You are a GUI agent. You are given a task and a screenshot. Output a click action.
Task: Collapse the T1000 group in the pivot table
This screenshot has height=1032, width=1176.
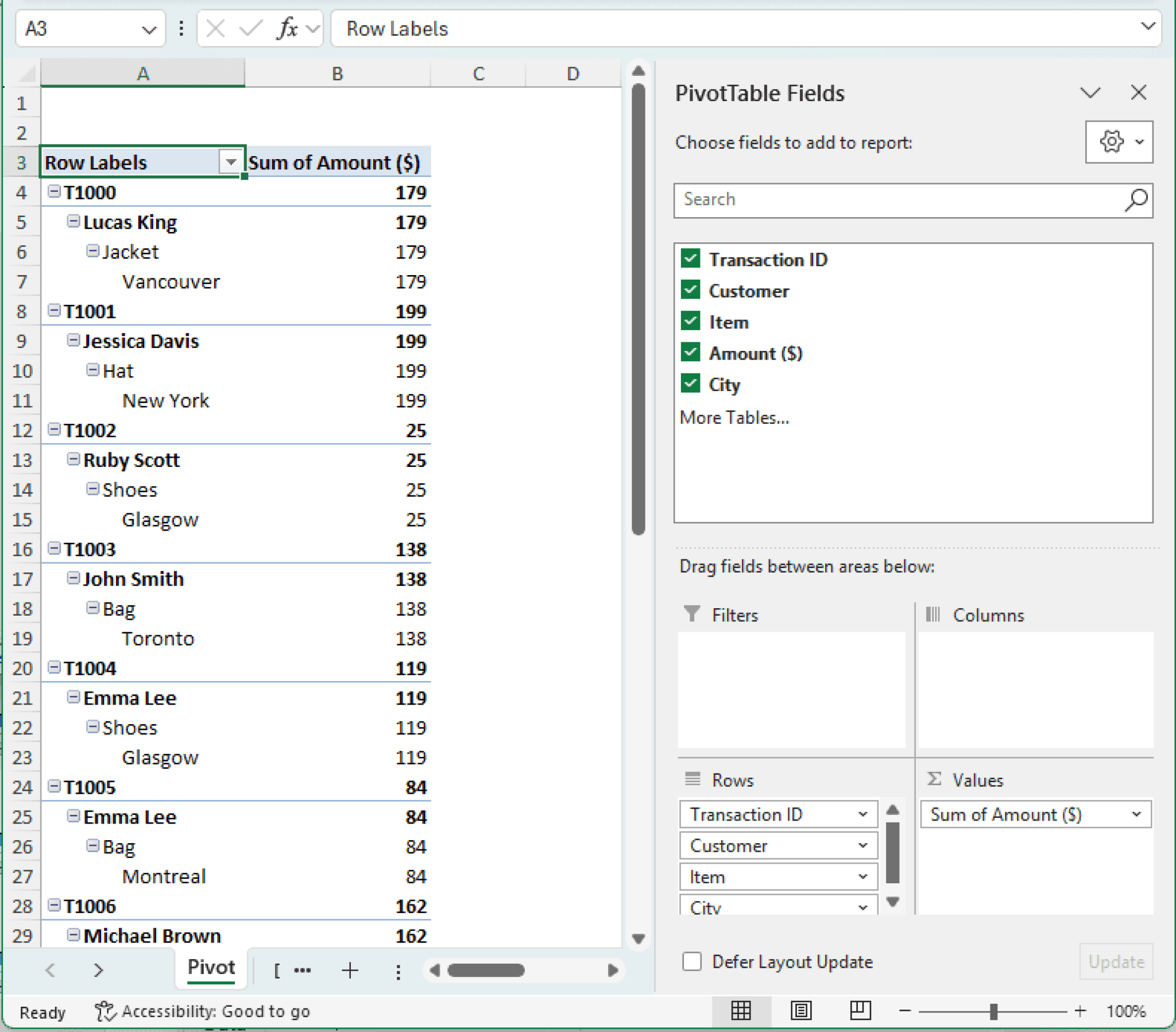53,192
